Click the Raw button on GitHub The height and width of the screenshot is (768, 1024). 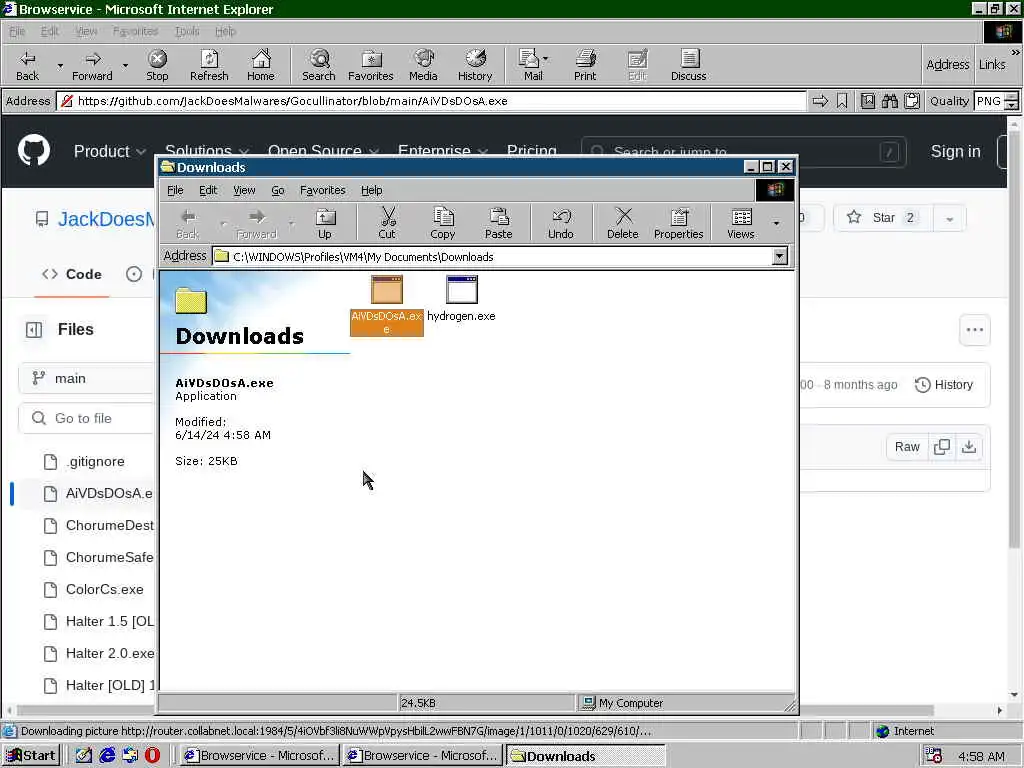(x=907, y=447)
